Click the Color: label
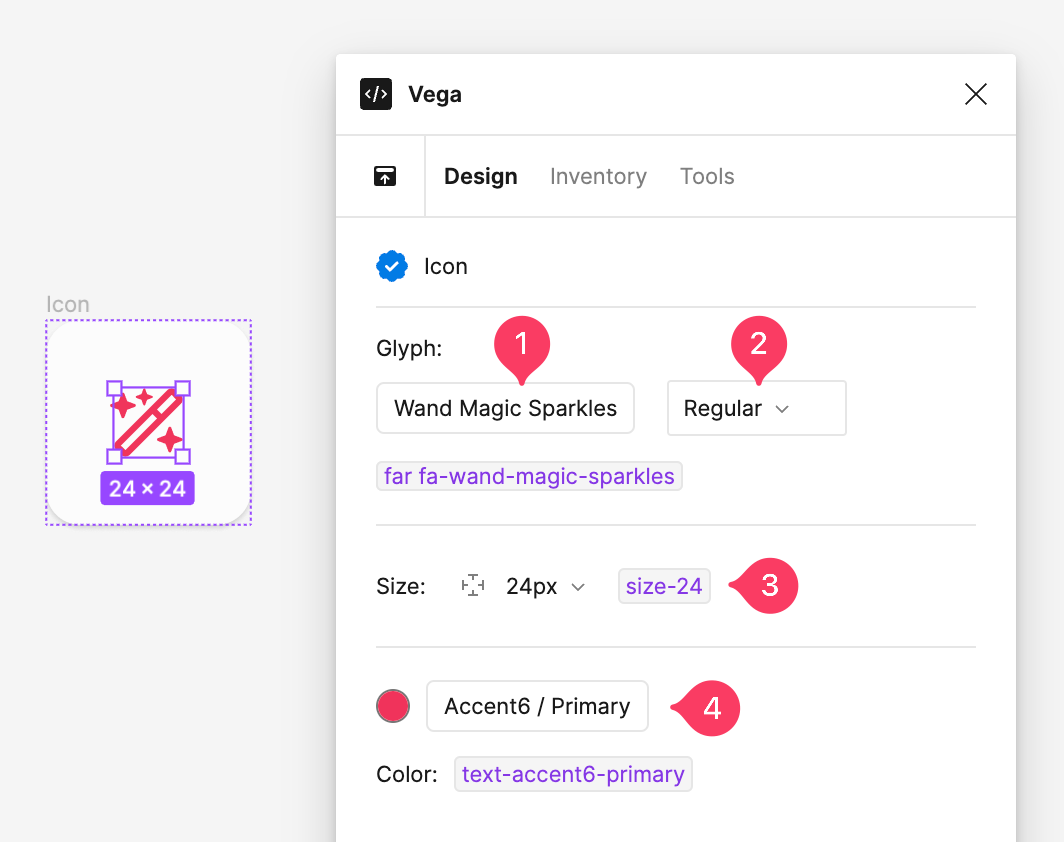The image size is (1064, 842). coord(406,774)
